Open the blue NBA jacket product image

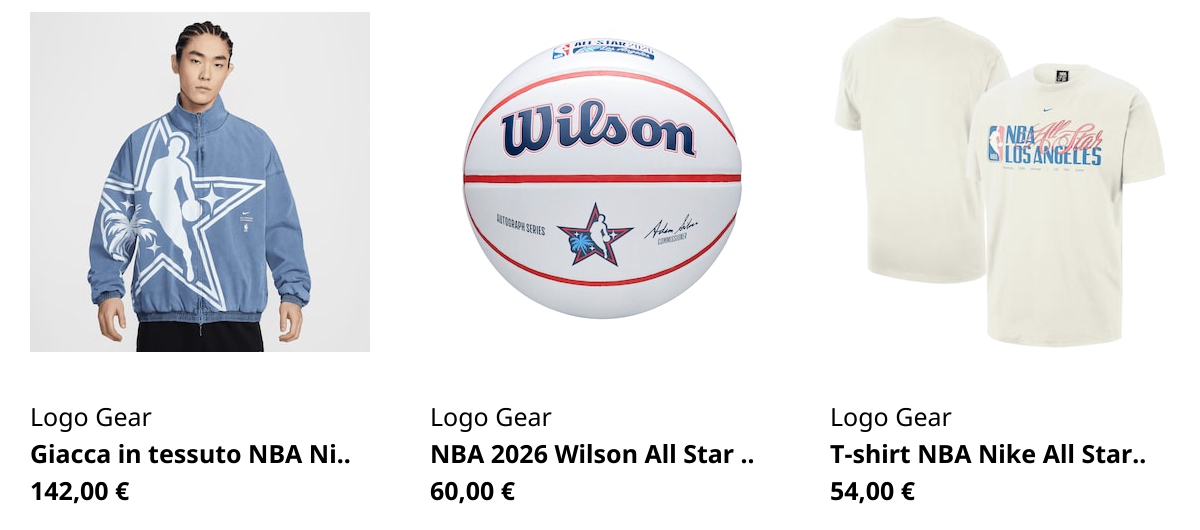[200, 182]
